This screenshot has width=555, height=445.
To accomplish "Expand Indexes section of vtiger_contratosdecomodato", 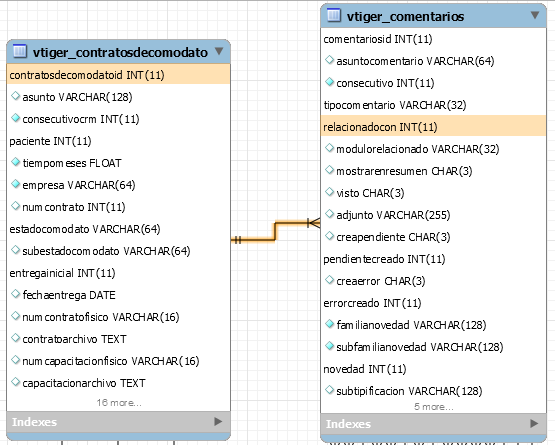I will tap(218, 422).
